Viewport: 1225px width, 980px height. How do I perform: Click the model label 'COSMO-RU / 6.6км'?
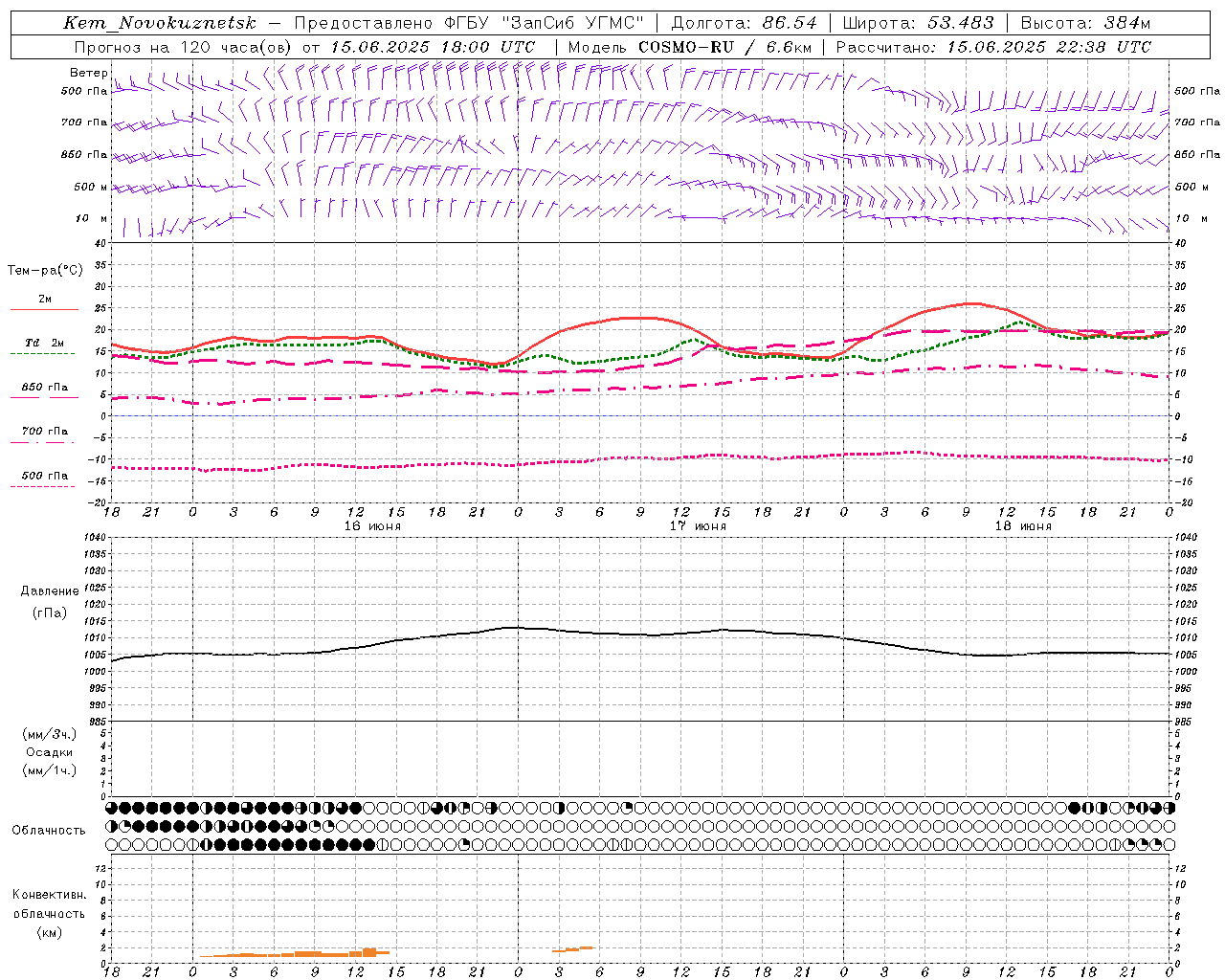[725, 47]
